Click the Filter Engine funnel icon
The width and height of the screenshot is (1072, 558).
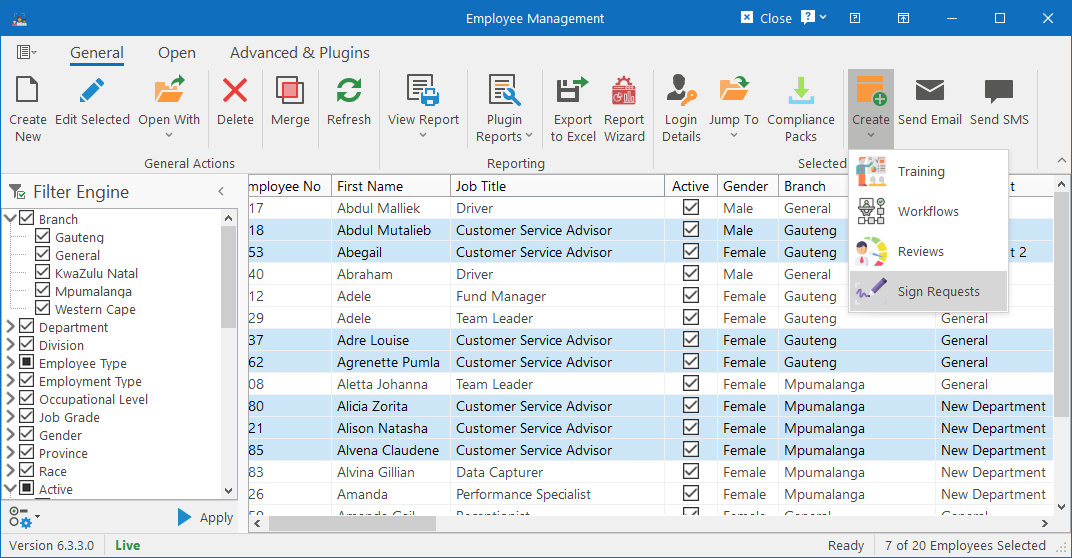[x=18, y=192]
